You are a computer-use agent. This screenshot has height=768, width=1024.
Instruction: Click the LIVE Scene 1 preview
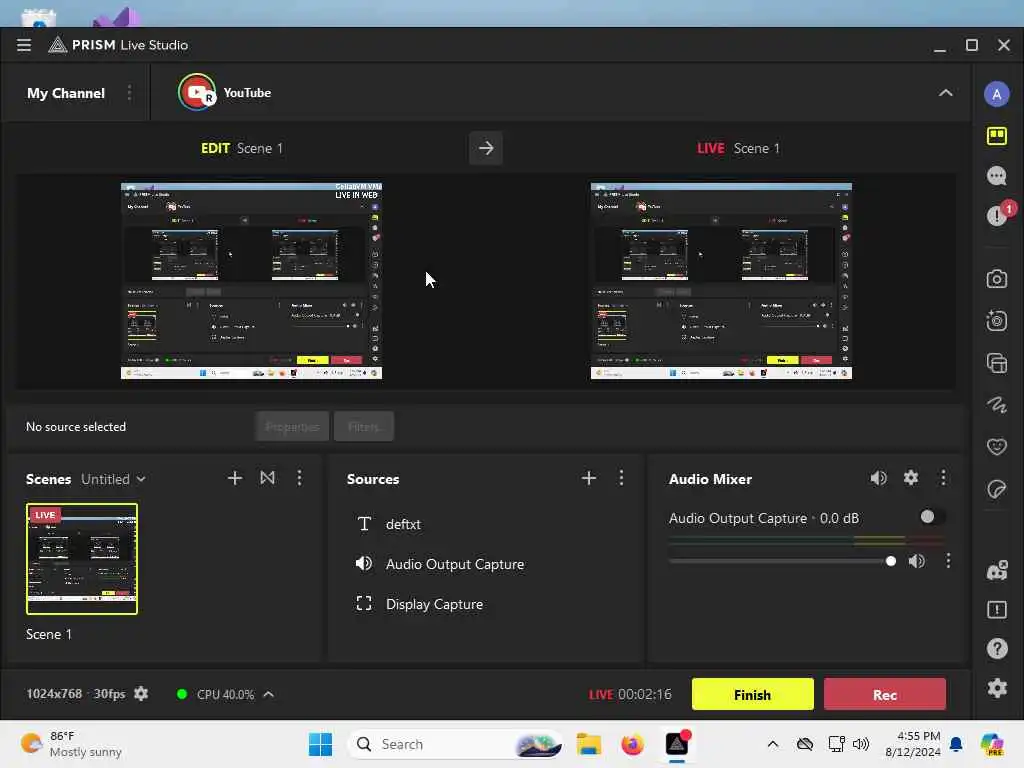721,281
